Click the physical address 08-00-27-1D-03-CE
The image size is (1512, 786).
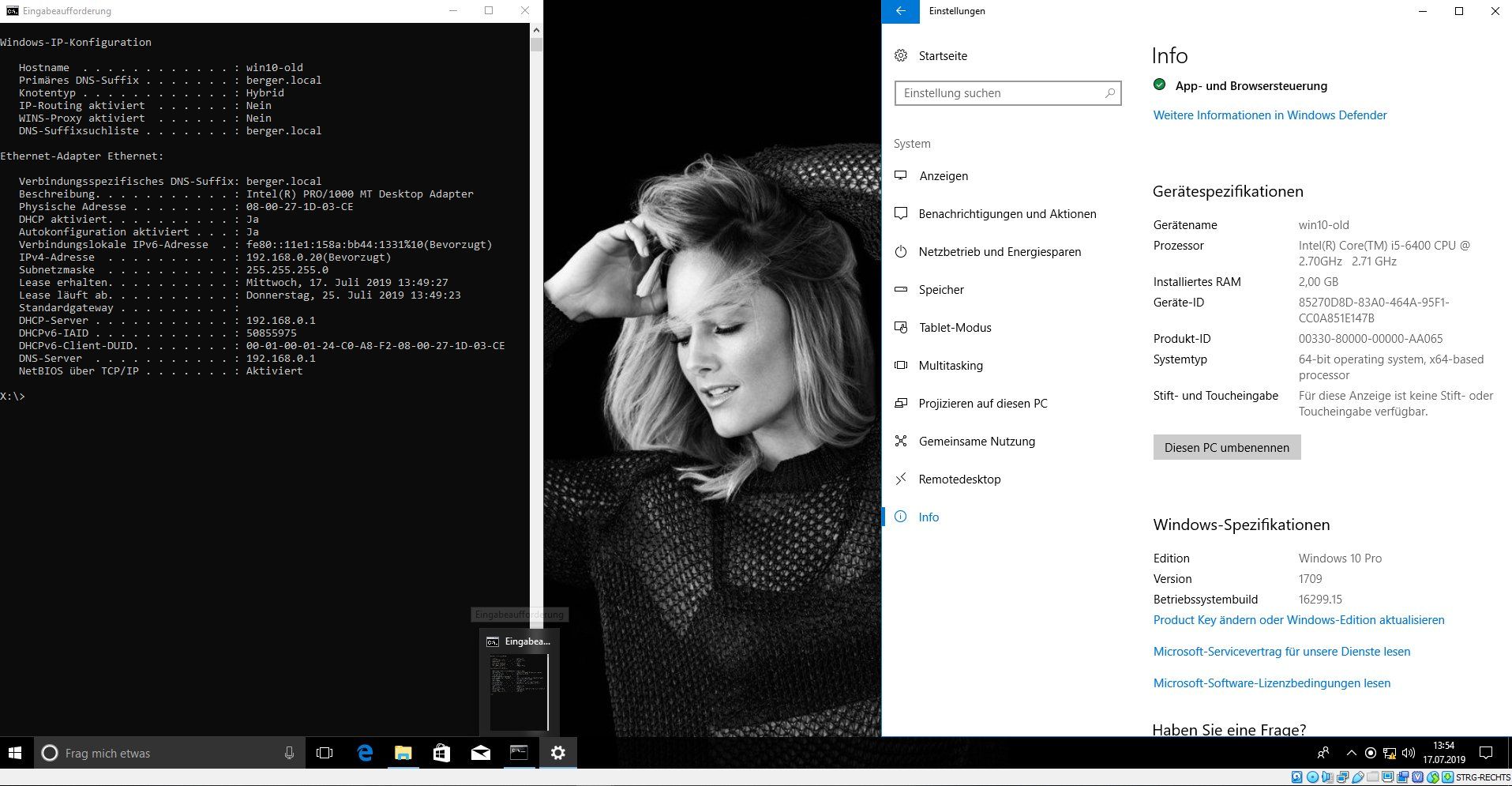[300, 206]
